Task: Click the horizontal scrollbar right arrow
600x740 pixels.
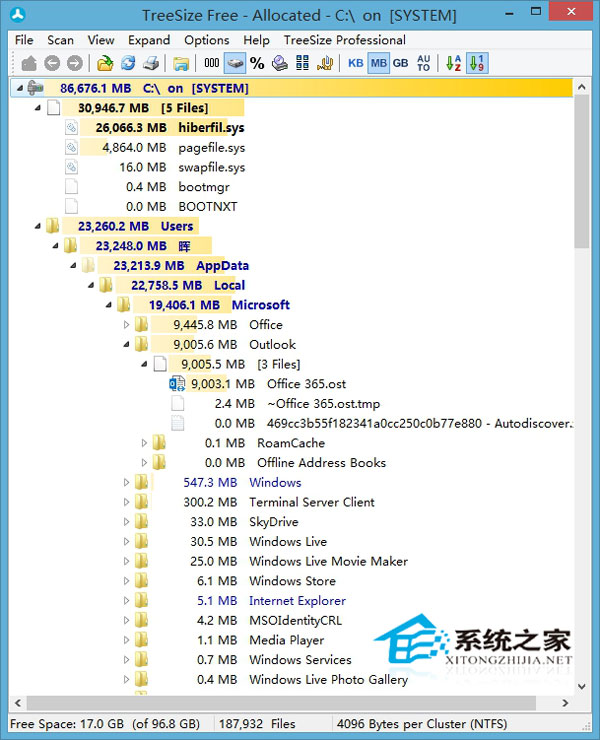Action: click(x=565, y=703)
